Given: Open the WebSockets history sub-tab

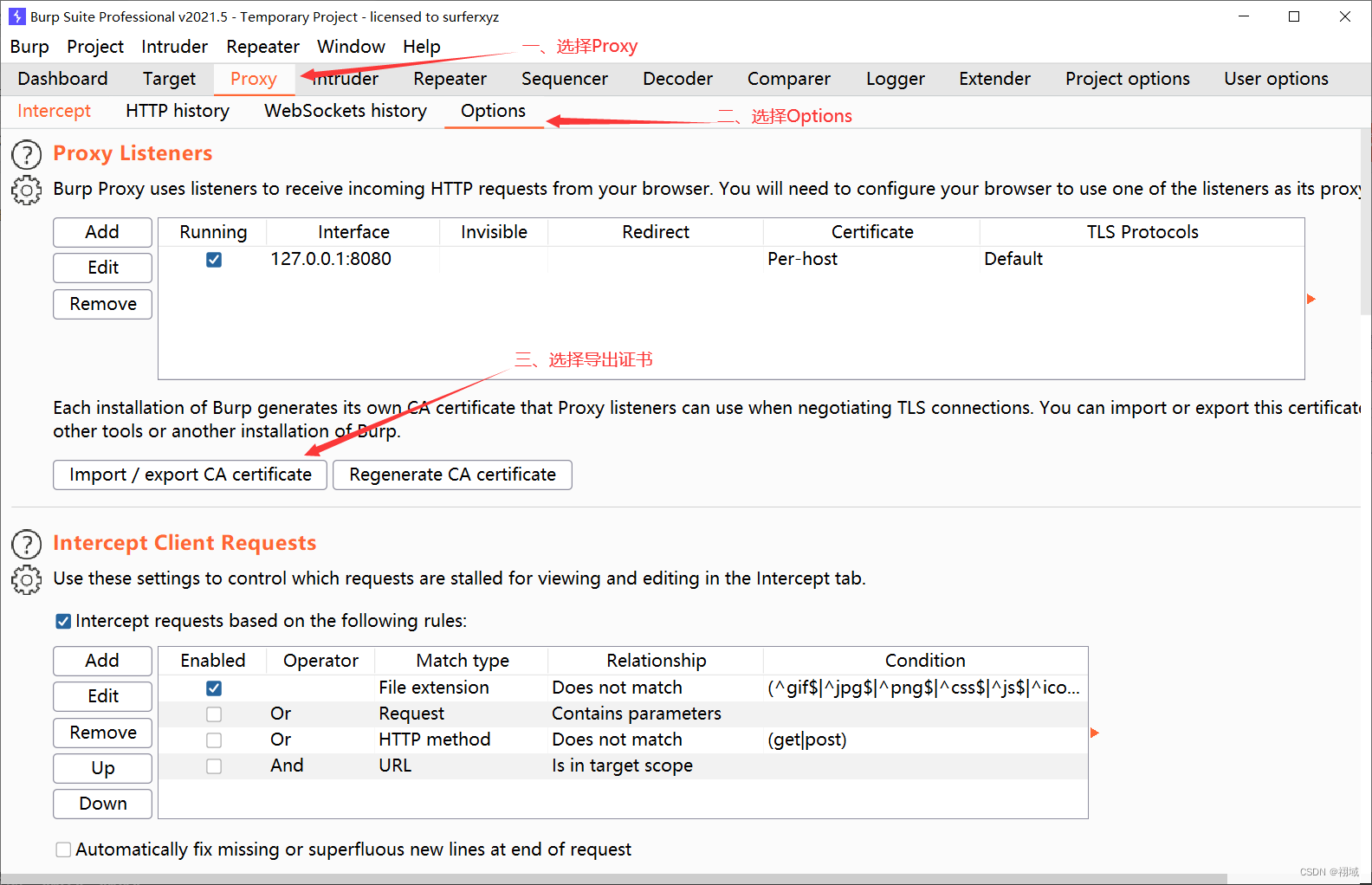Looking at the screenshot, I should [346, 111].
